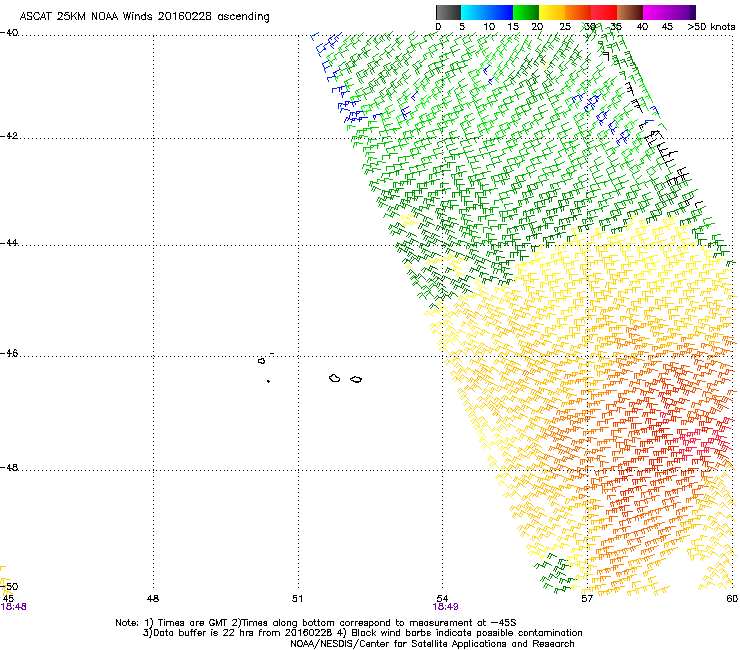
Task: Click the -48 latitude label
Action: (9, 467)
